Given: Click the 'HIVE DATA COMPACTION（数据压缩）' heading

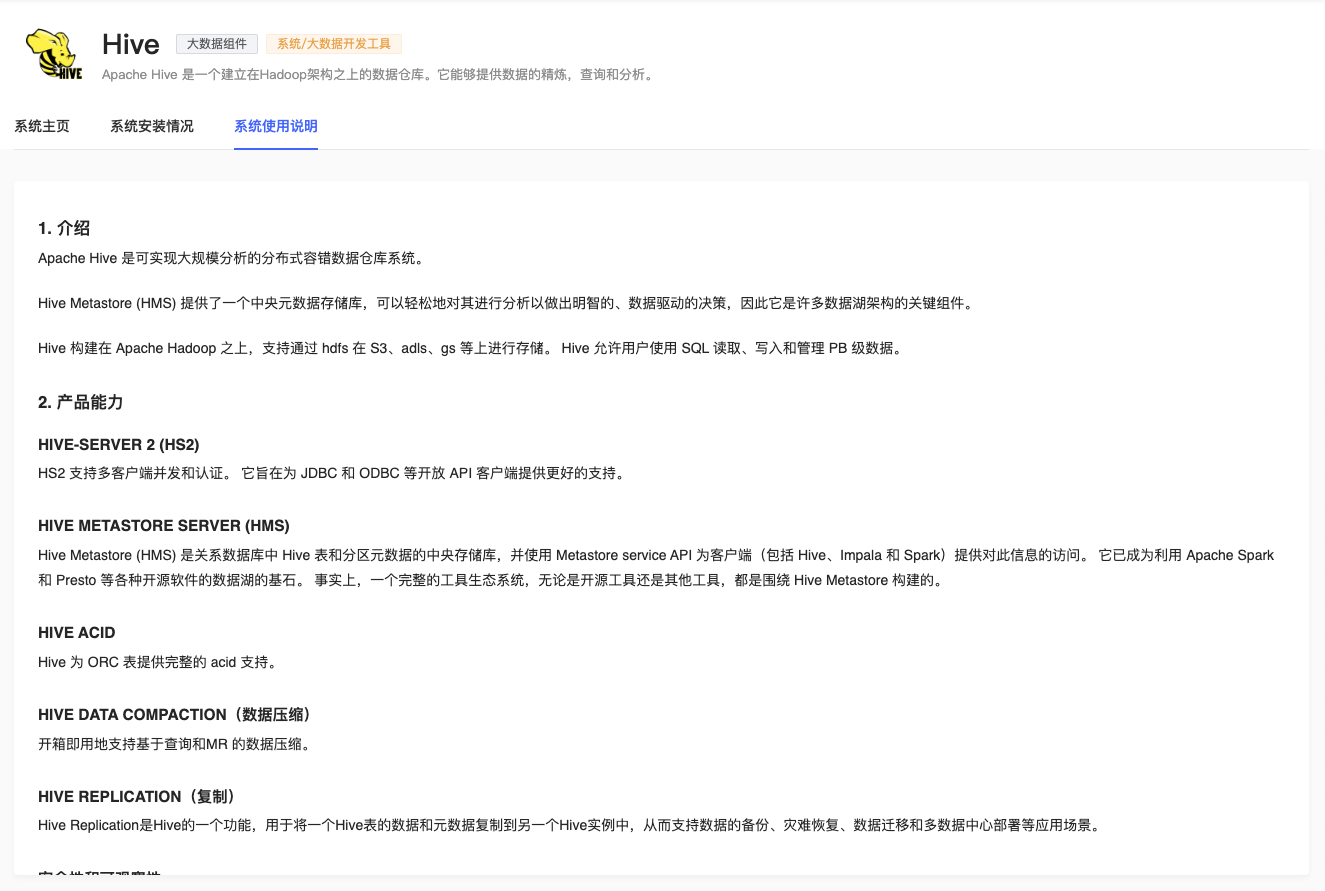Looking at the screenshot, I should [x=176, y=715].
